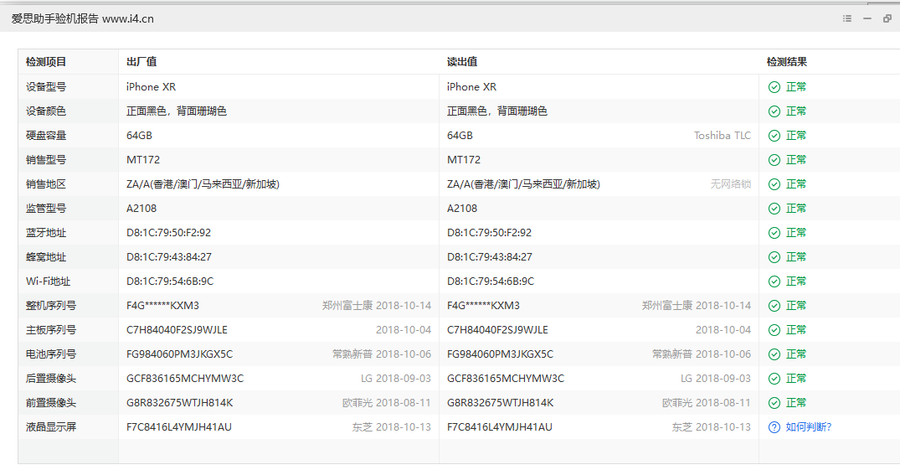Click 东芝 2018-10-13 note in 出厂值 column

(x=391, y=427)
